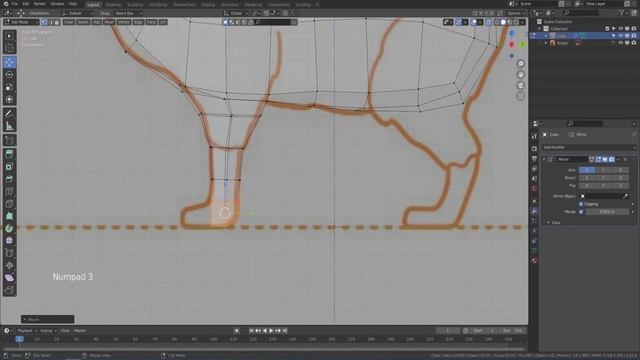Open the Edit menu
This screenshot has height=360, width=640.
(x=26, y=4)
